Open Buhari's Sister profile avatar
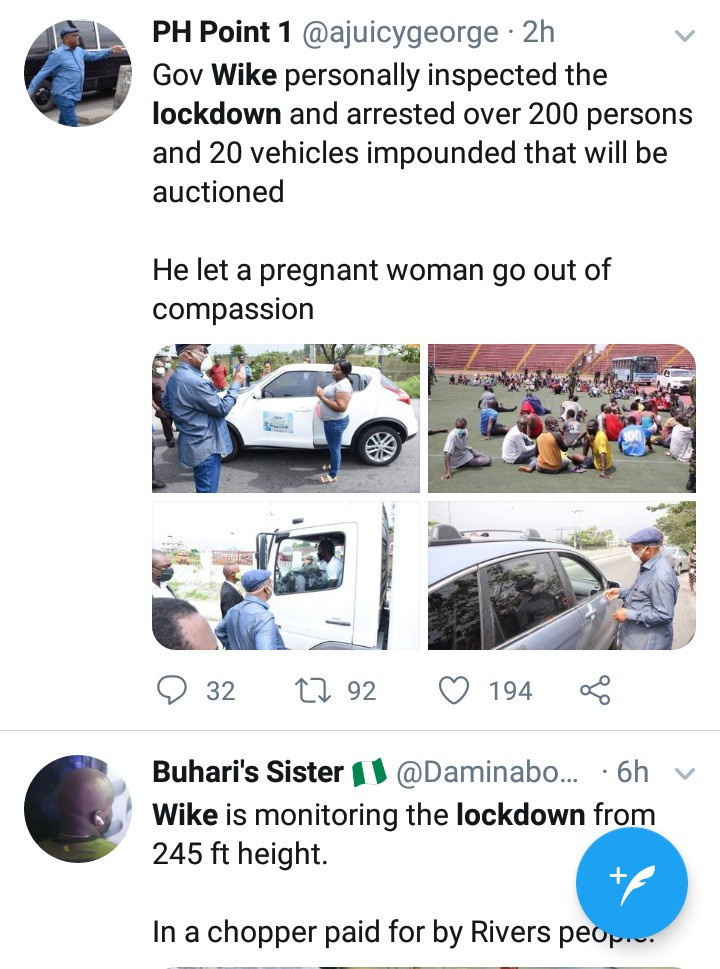The image size is (720, 969). (x=77, y=809)
